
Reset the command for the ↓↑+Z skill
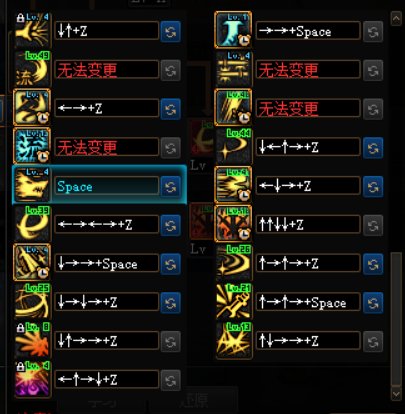pos(170,32)
